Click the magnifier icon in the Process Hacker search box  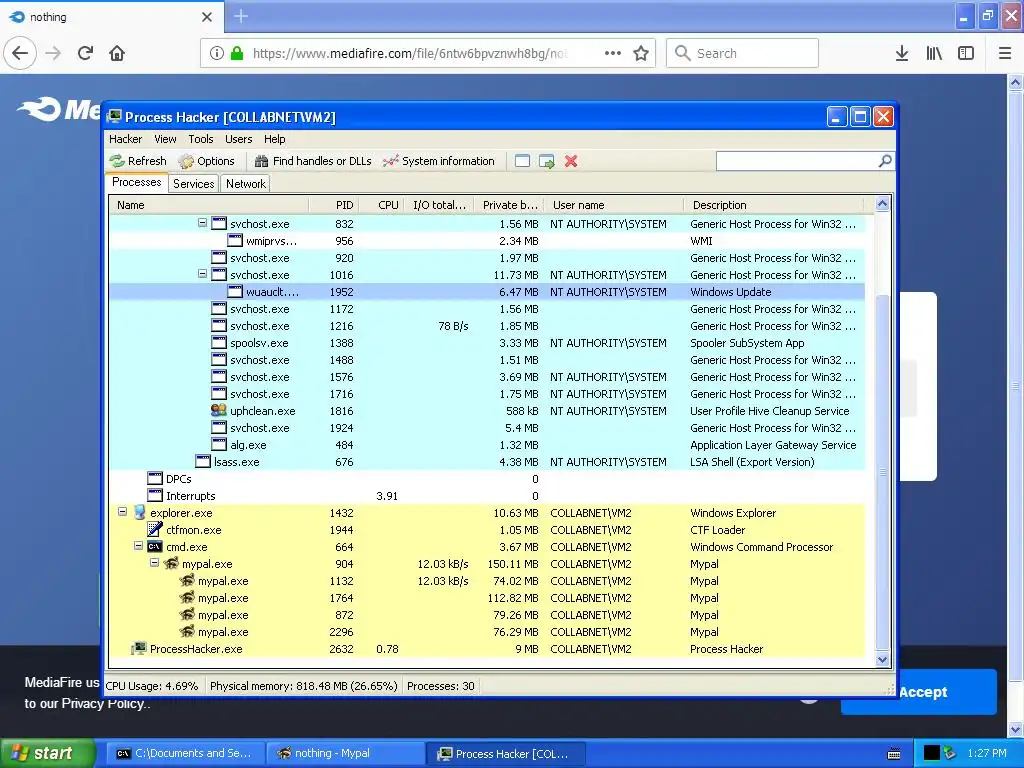[x=885, y=161]
